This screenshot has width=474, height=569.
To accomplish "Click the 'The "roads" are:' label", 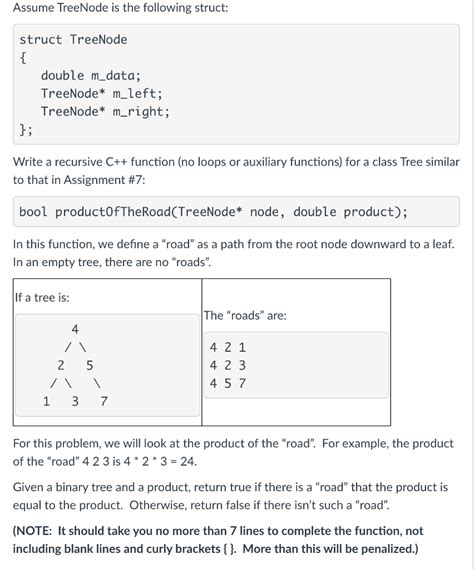I will [x=245, y=316].
